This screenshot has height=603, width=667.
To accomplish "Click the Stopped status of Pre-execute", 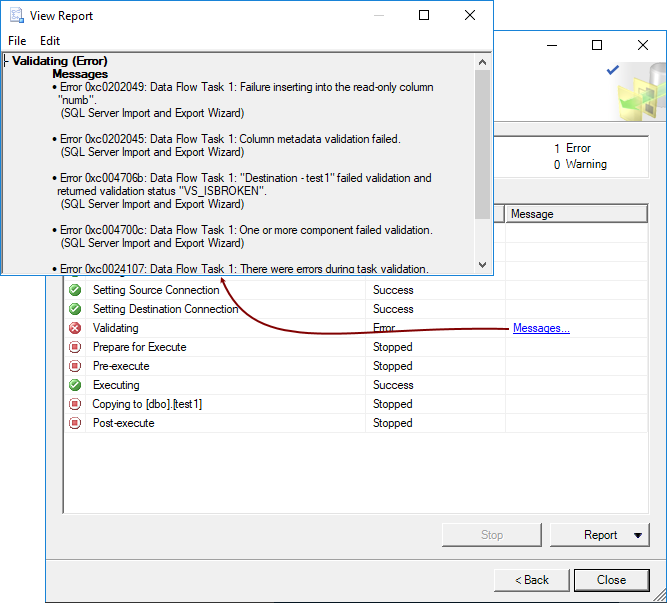I will click(393, 366).
